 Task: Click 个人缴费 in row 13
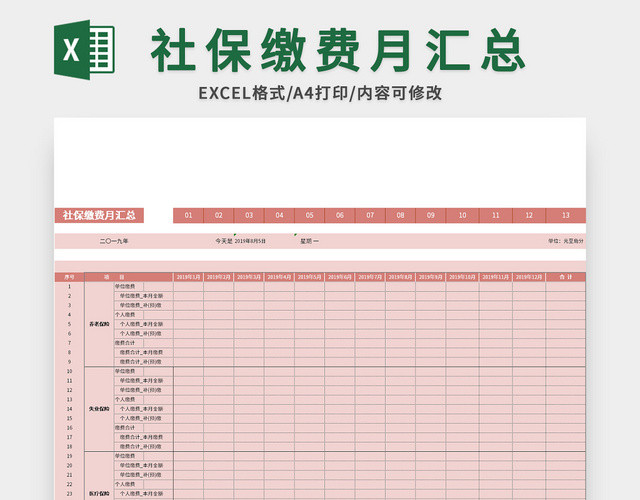125,400
